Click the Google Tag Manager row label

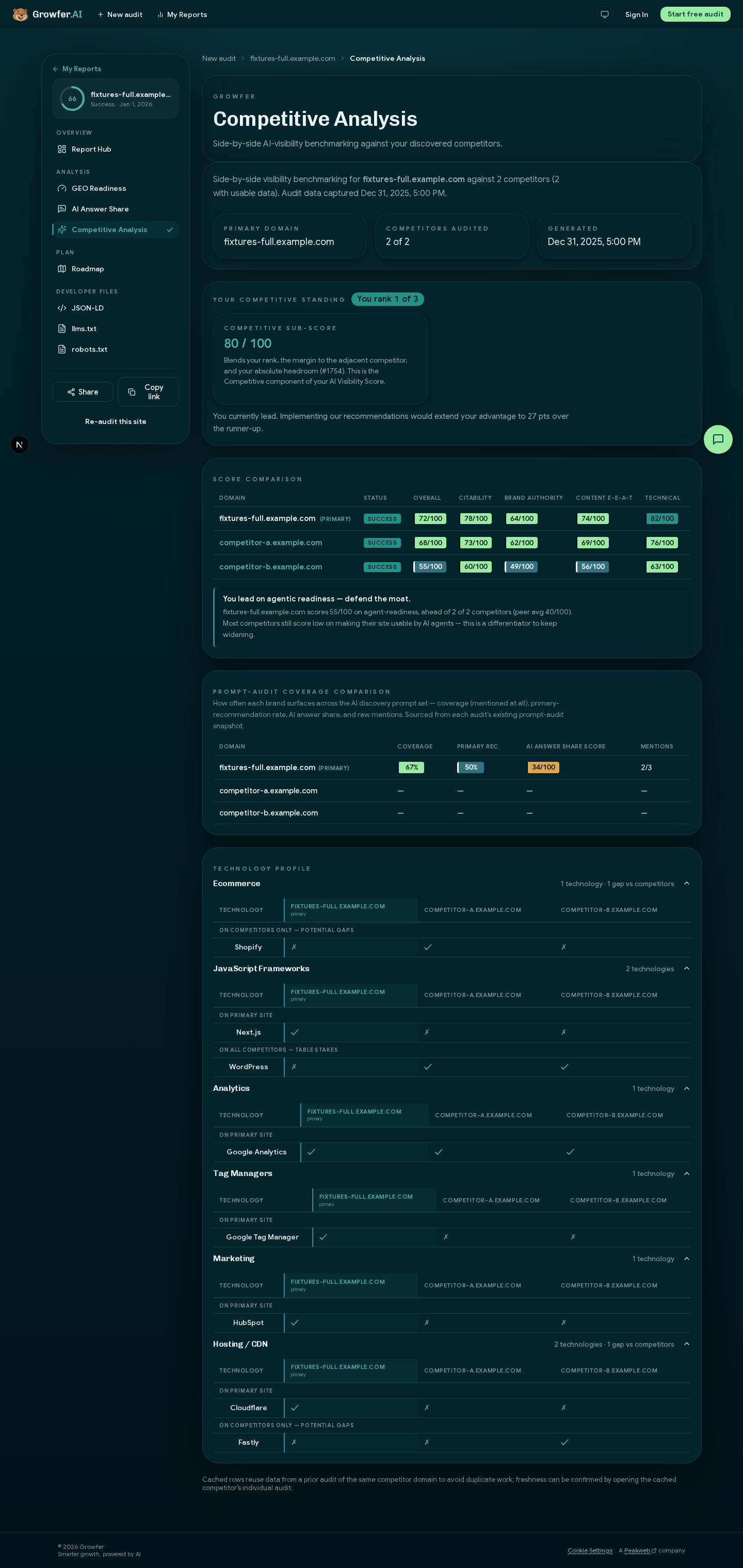pos(262,1237)
